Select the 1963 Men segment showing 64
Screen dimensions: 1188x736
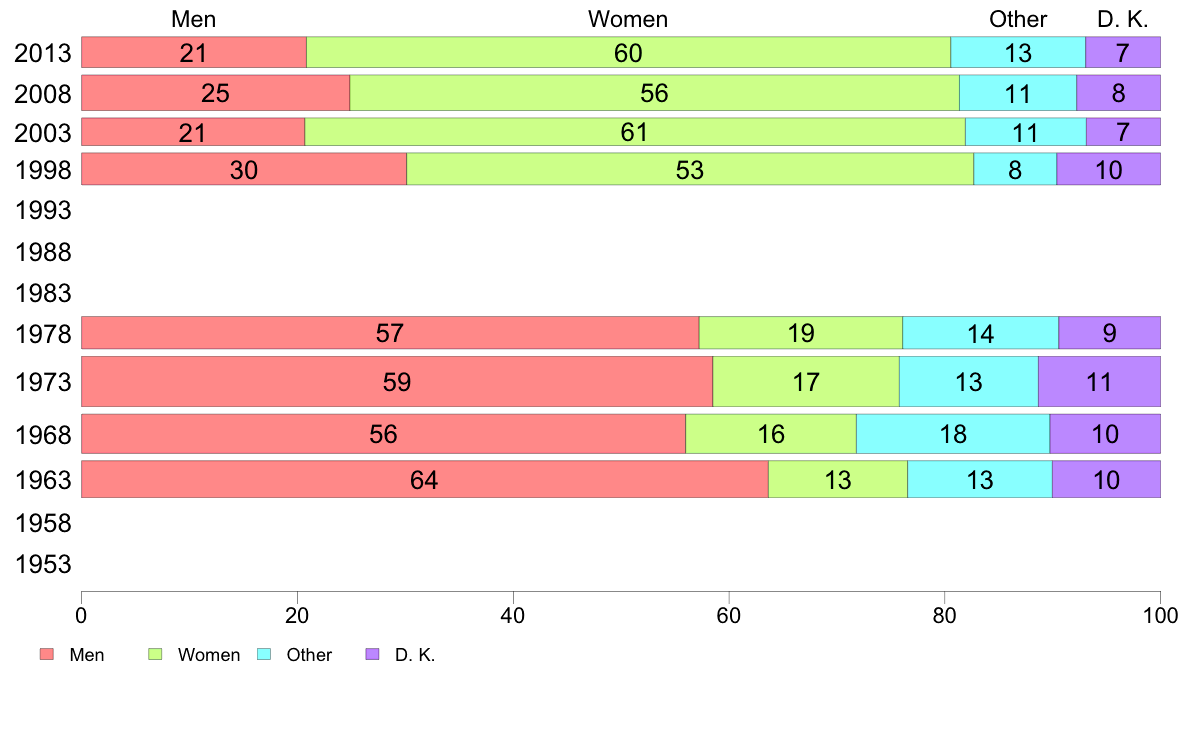[x=425, y=479]
